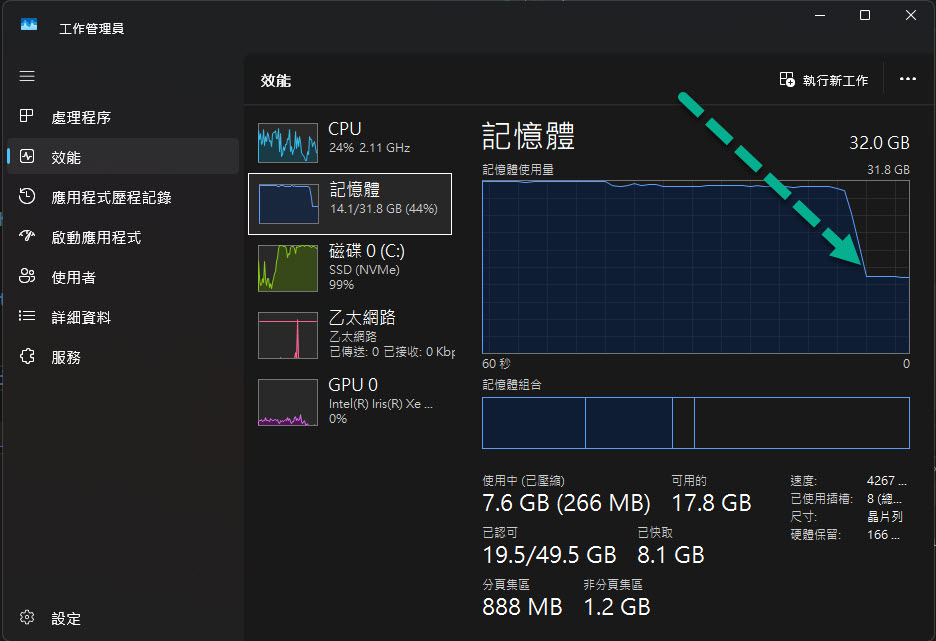Select the 記憶體 memory list item
Screen dimensions: 936x641
pyautogui.click(x=350, y=204)
